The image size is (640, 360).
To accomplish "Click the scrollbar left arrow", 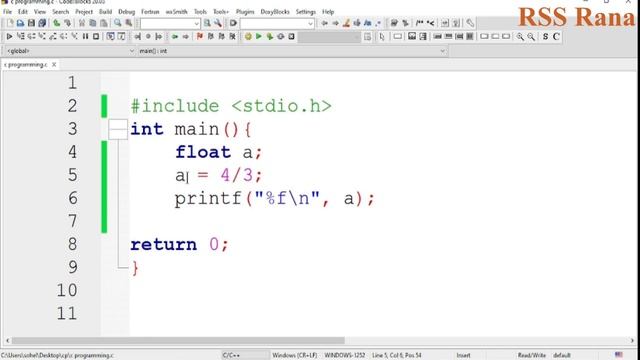I will (7, 340).
